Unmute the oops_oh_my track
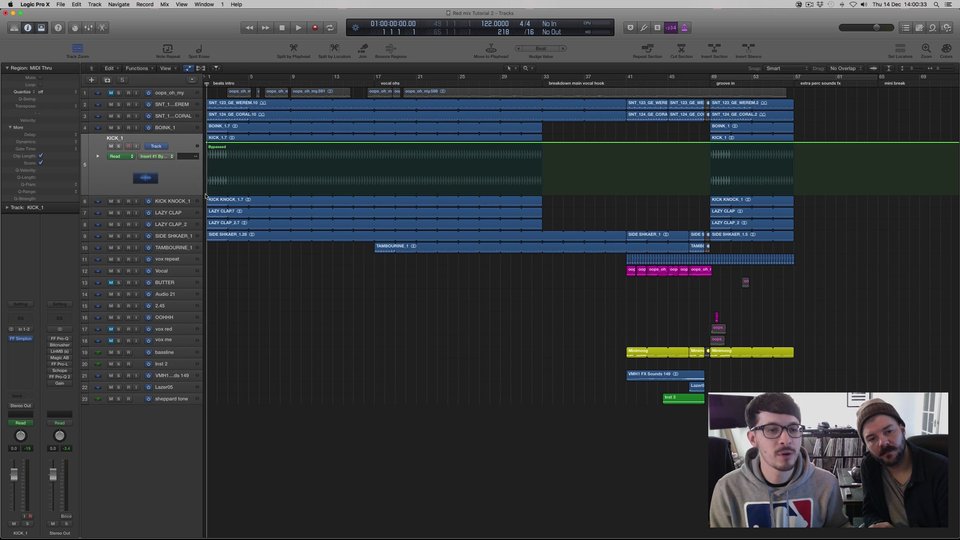 click(111, 93)
